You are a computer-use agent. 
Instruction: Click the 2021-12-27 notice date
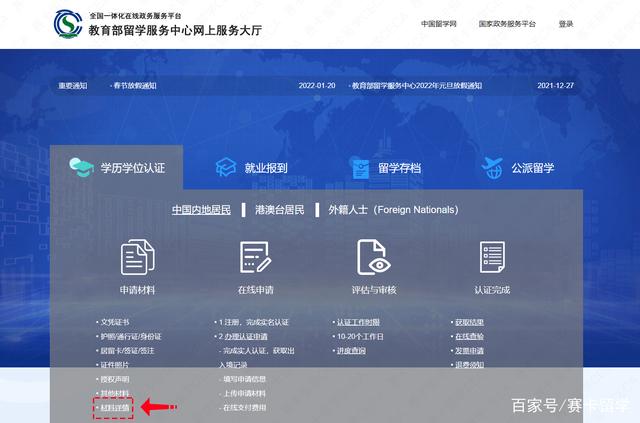(x=556, y=85)
